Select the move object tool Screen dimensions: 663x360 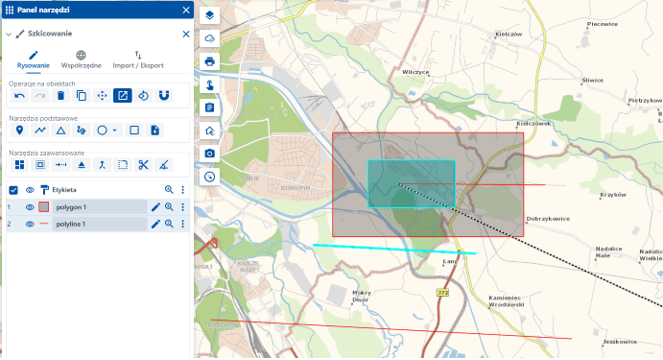pyautogui.click(x=102, y=96)
